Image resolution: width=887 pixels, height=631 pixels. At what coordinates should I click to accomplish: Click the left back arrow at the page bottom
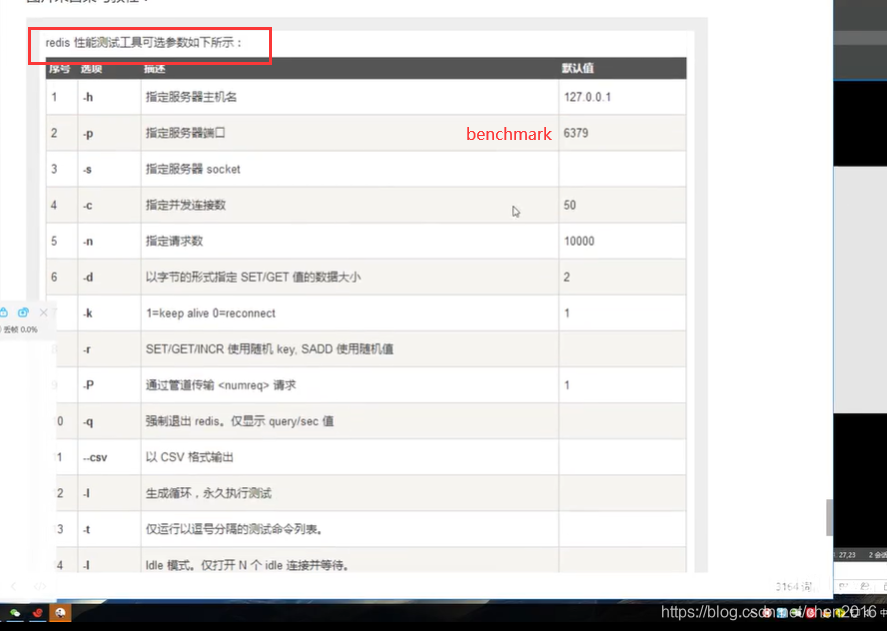click(x=14, y=586)
